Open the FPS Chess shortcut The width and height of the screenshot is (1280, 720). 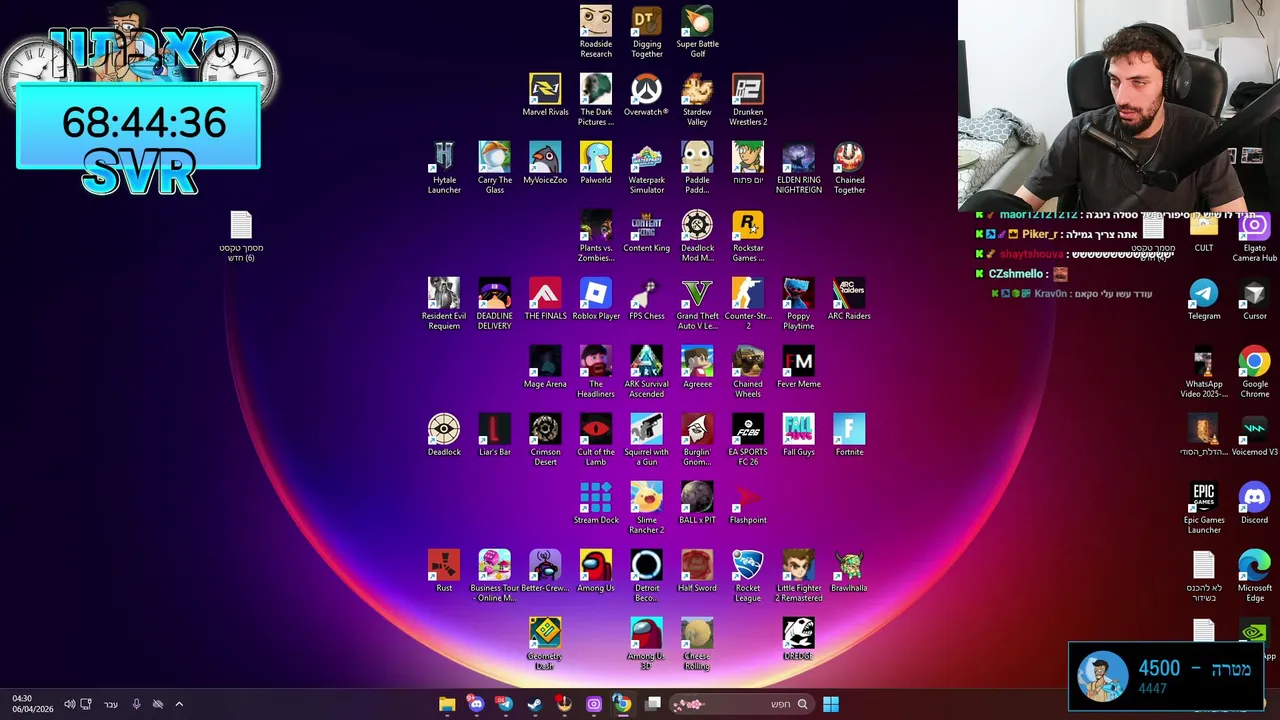[647, 299]
